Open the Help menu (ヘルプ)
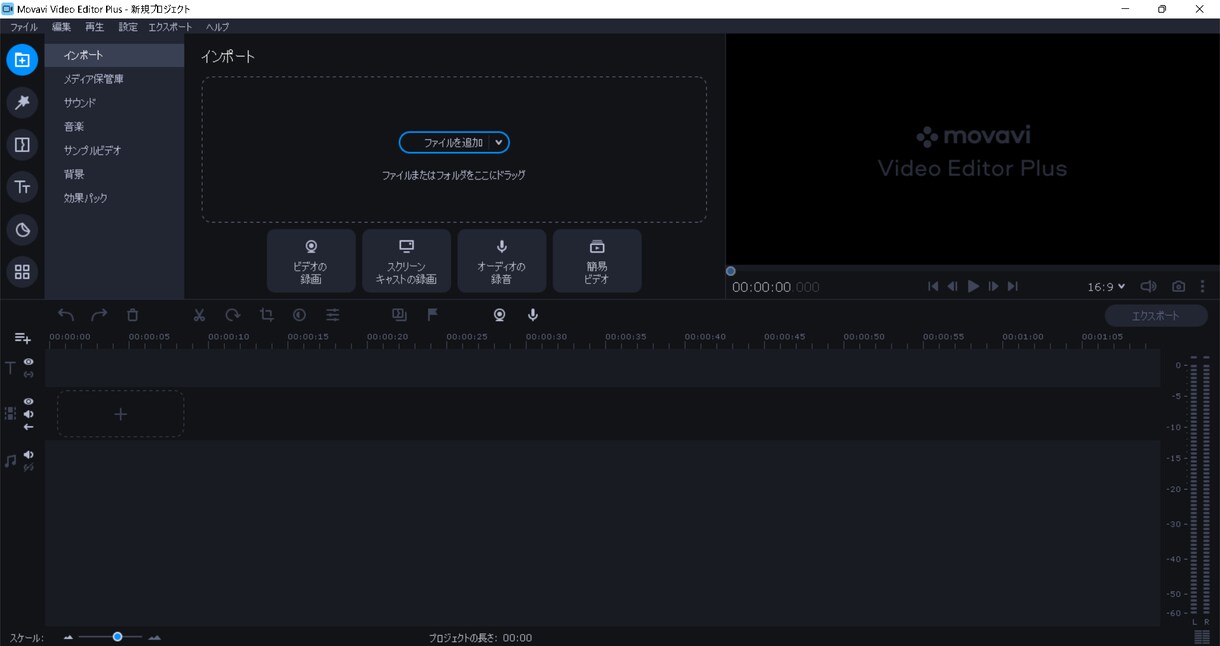1220x646 pixels. [x=217, y=27]
